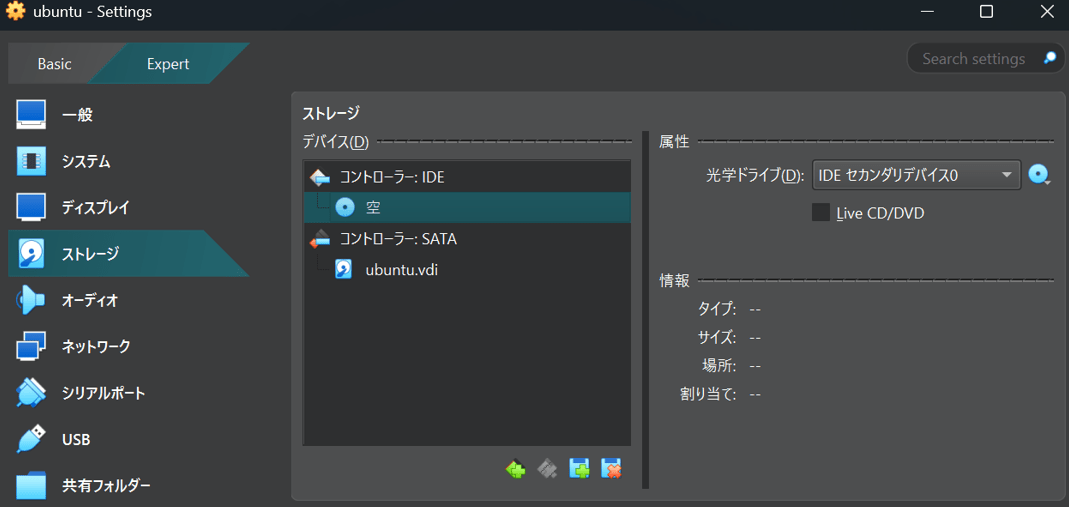This screenshot has width=1069, height=507.
Task: Click the Search settings field
Action: [x=987, y=59]
